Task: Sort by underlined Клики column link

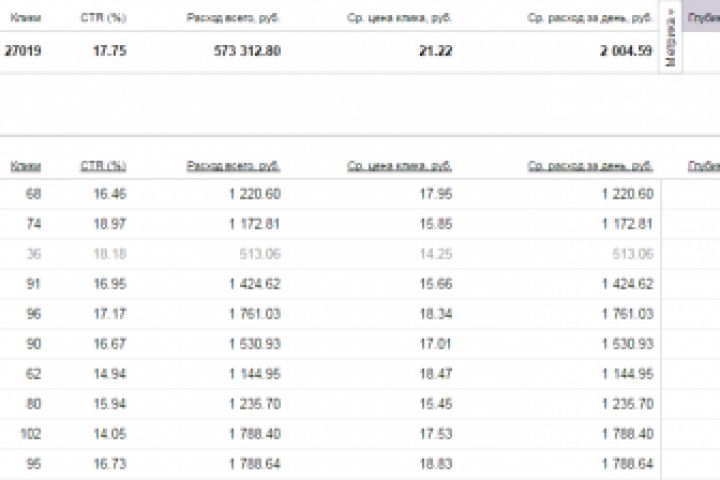Action: click(x=26, y=166)
